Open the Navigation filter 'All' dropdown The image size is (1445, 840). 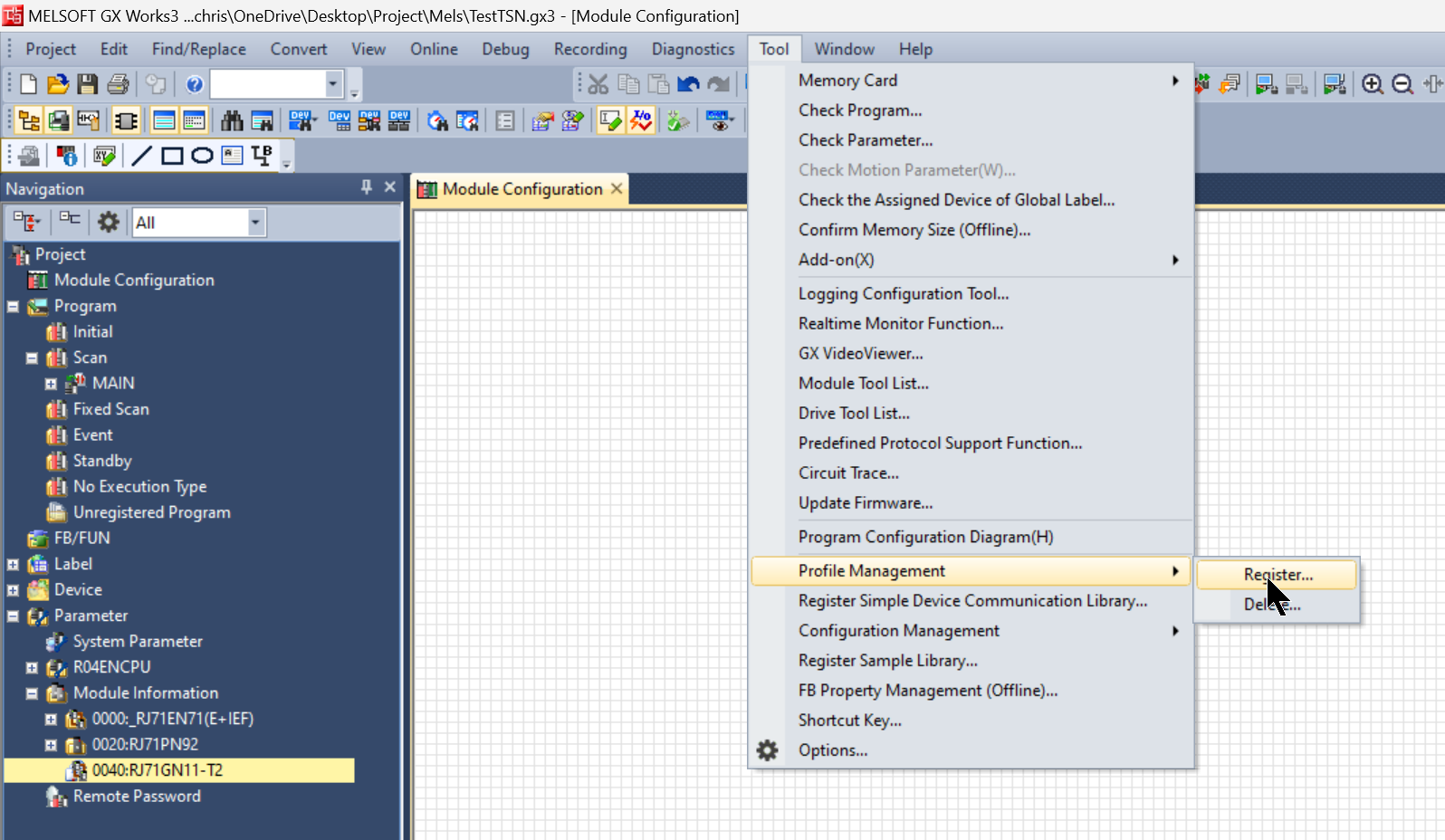point(255,223)
